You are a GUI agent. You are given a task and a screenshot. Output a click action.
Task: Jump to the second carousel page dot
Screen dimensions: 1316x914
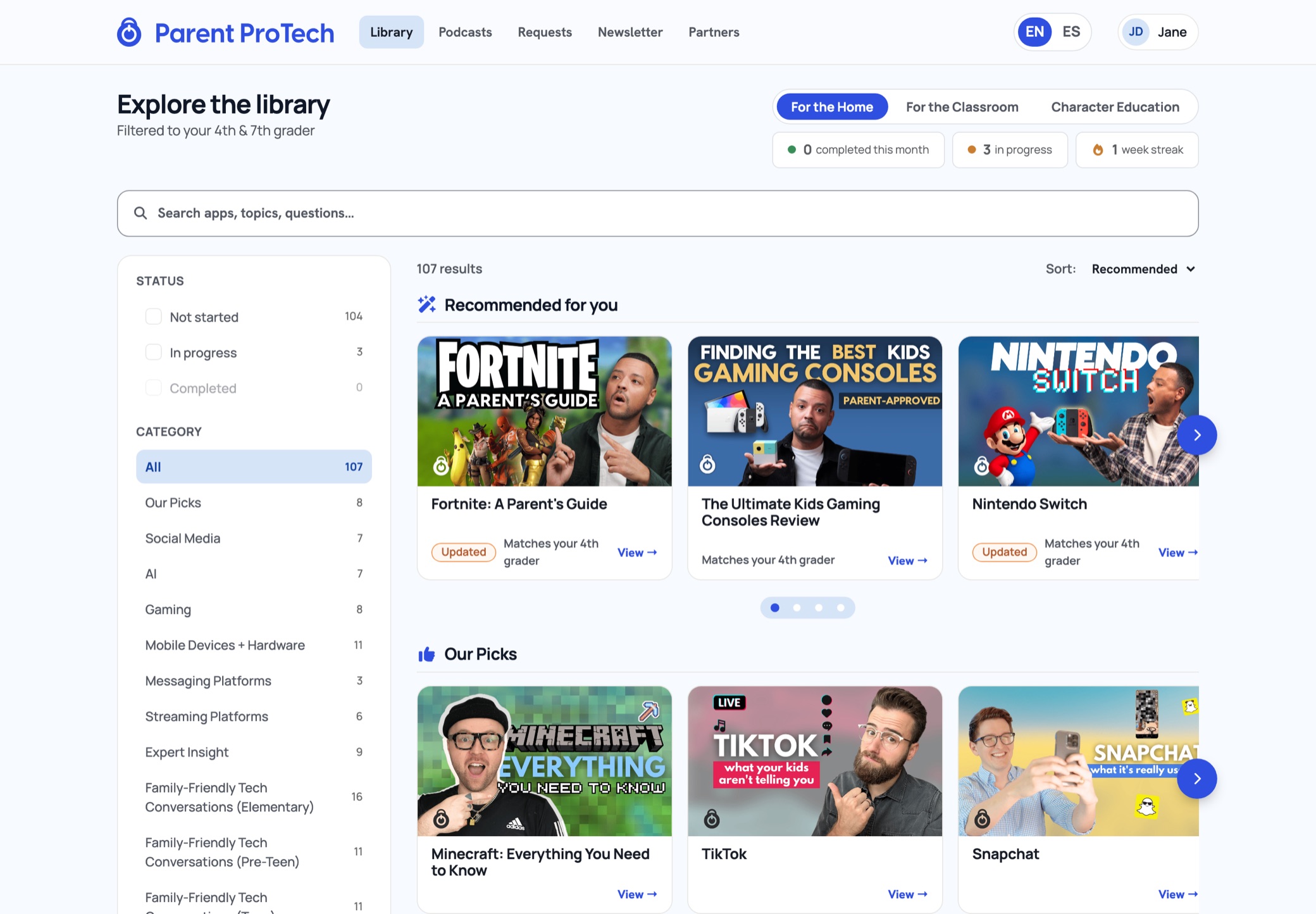coord(797,608)
